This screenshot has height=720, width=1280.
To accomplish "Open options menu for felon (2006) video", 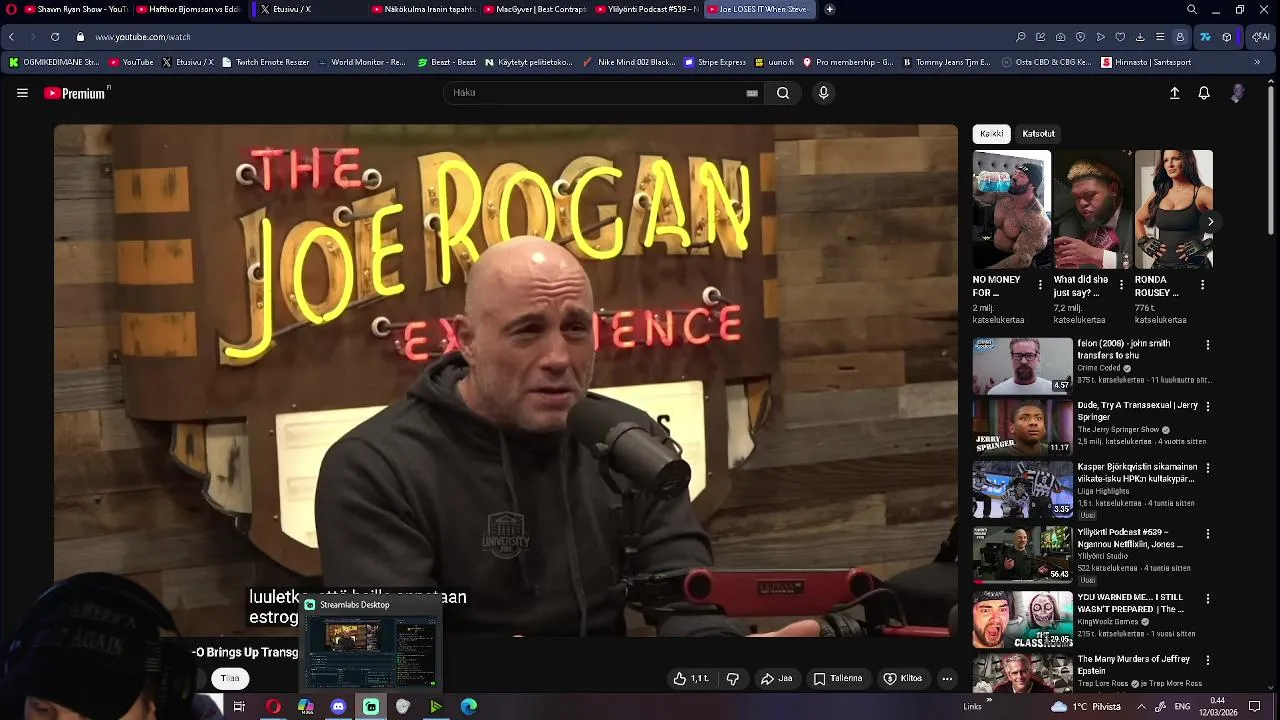I will (x=1207, y=345).
